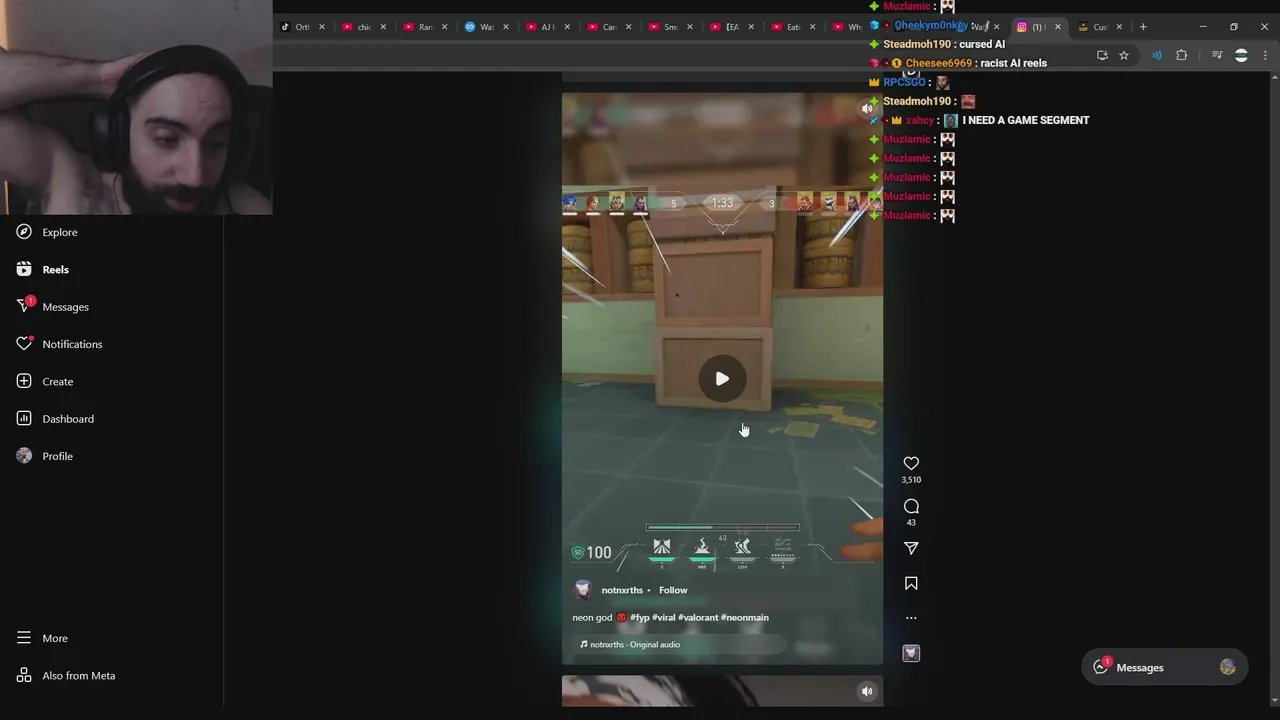Open the audio thumbnail beside the reel

911,653
